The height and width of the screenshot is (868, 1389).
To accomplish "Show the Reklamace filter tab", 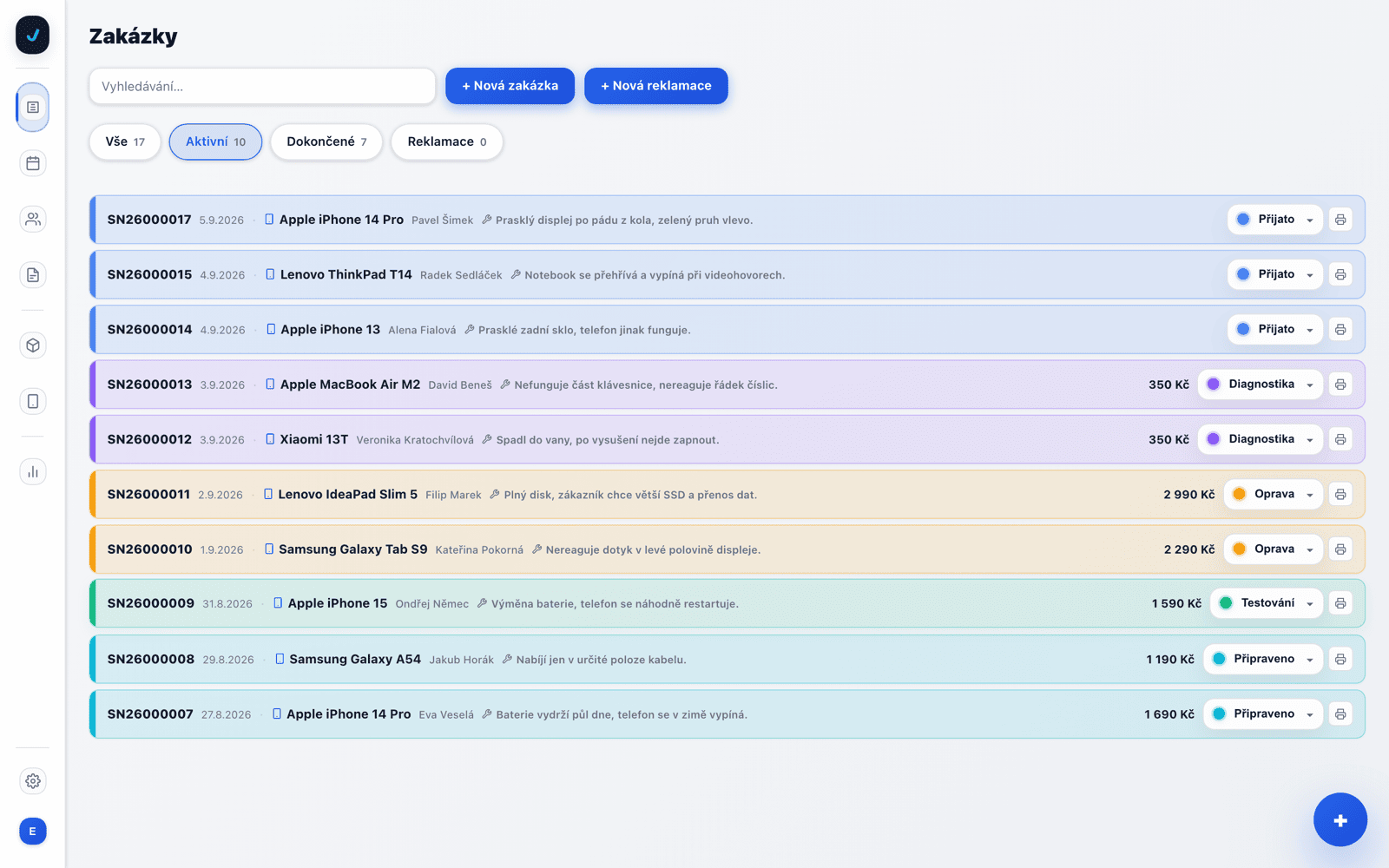I will [447, 141].
